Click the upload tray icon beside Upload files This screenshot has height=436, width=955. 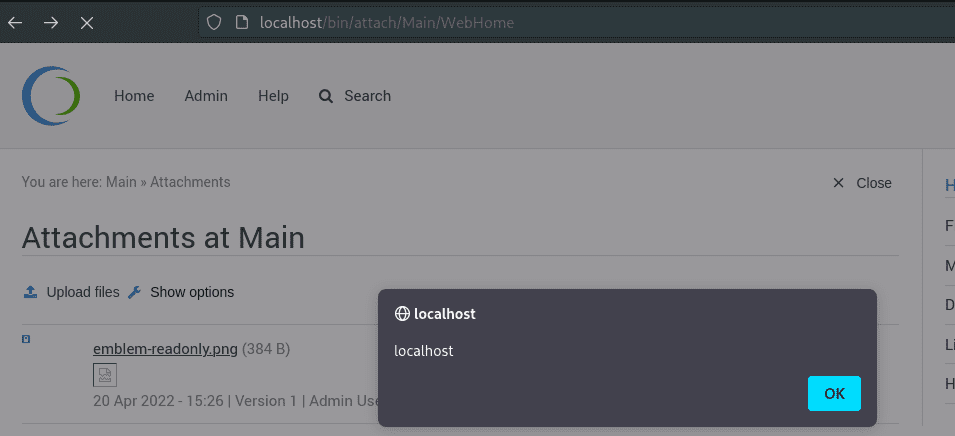click(30, 292)
